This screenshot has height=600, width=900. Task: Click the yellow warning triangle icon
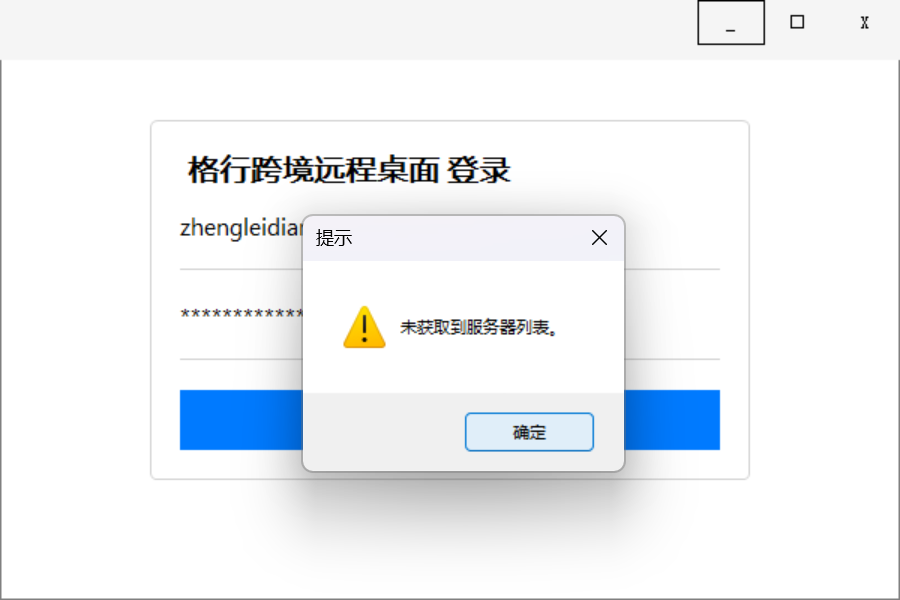364,327
